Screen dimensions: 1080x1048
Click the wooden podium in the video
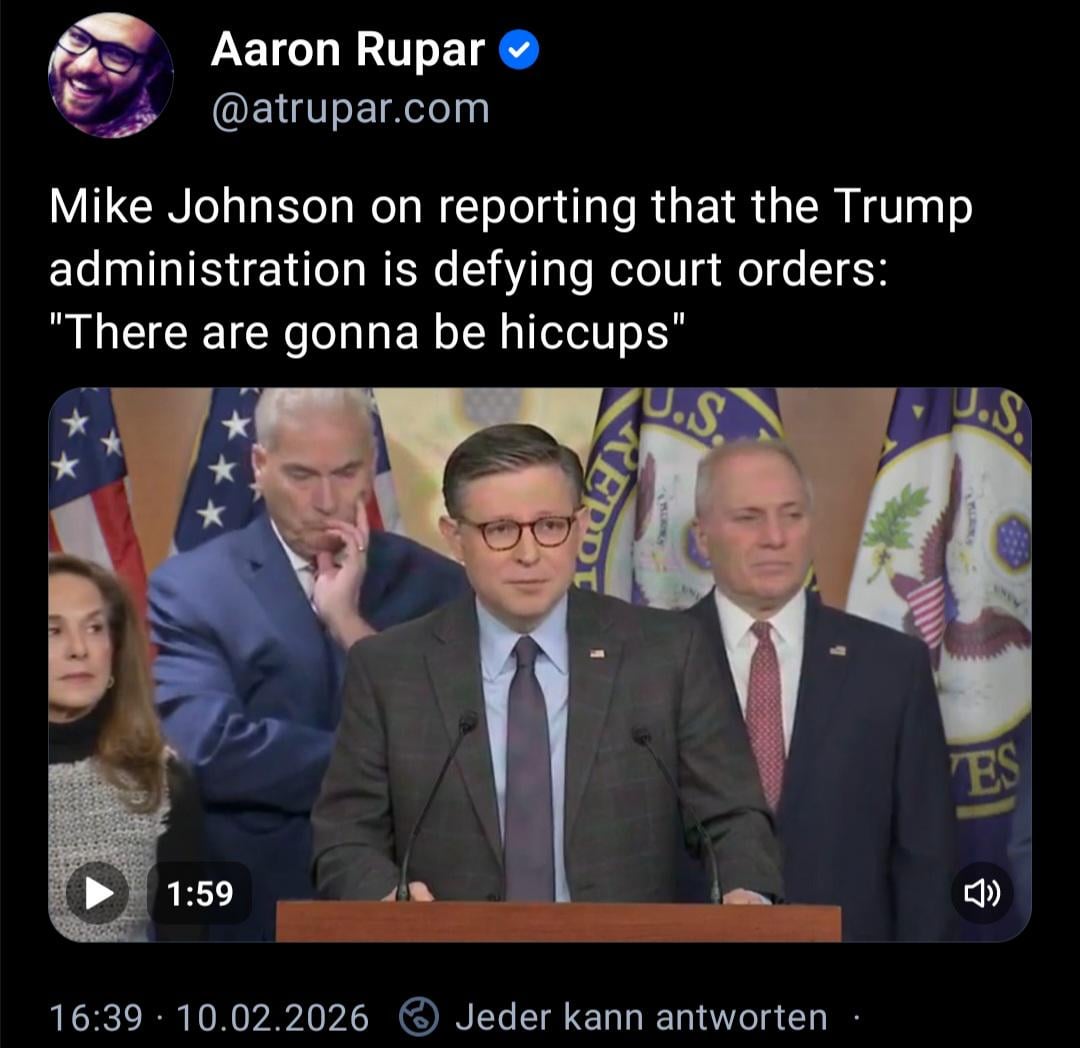coord(559,923)
